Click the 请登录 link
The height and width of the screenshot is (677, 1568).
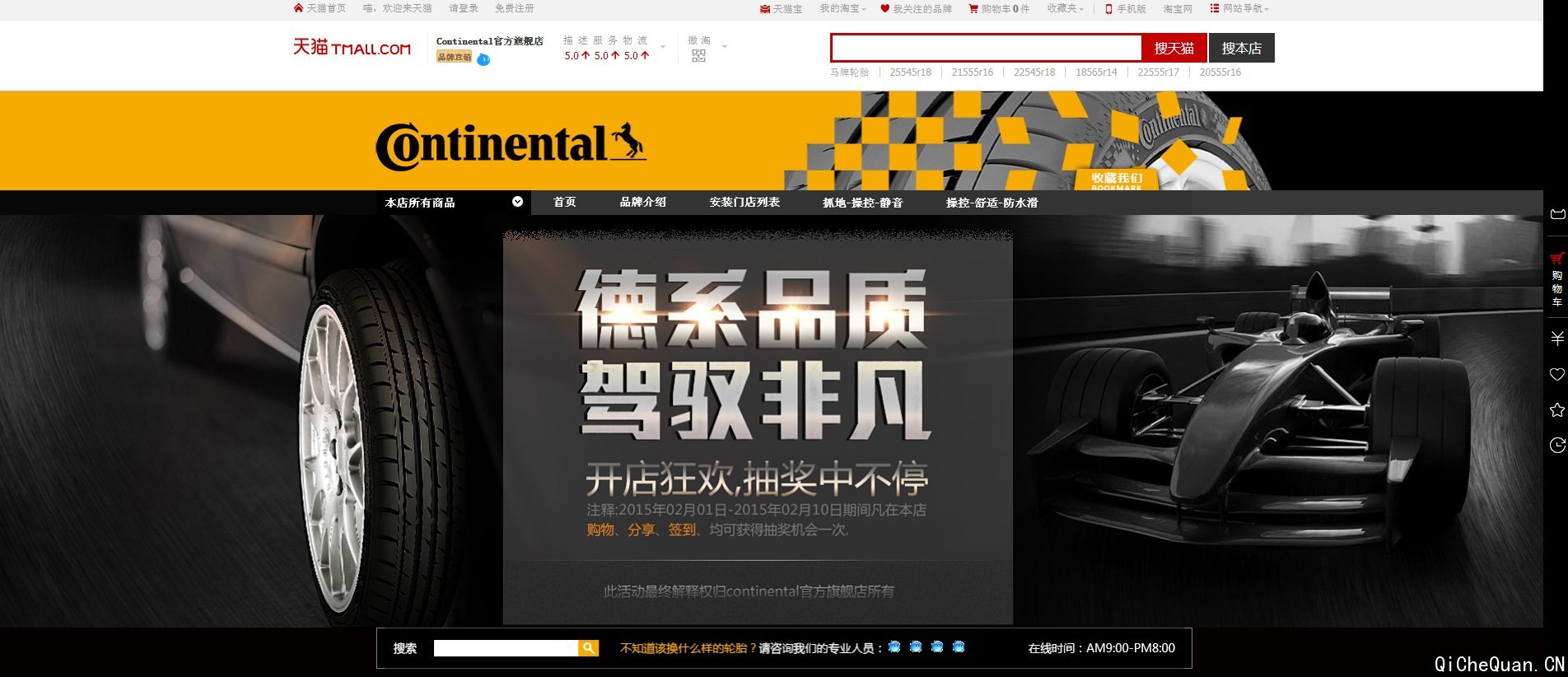click(x=464, y=8)
